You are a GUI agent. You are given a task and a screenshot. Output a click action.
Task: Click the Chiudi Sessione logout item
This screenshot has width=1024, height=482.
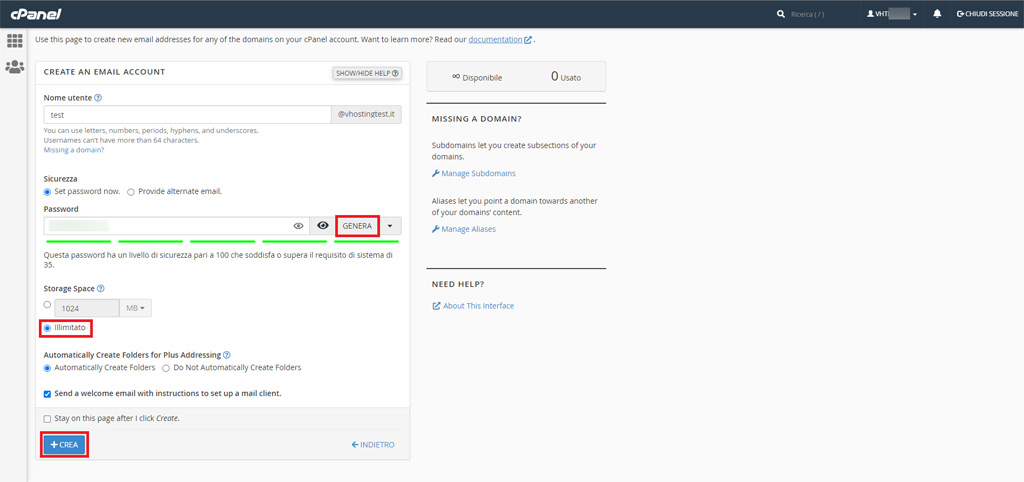click(x=986, y=14)
